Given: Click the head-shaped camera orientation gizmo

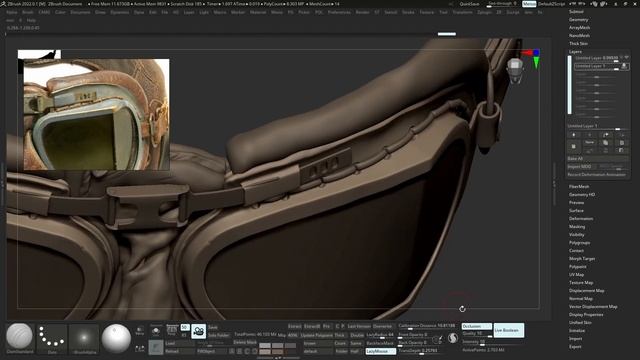Looking at the screenshot, I should pos(514,70).
